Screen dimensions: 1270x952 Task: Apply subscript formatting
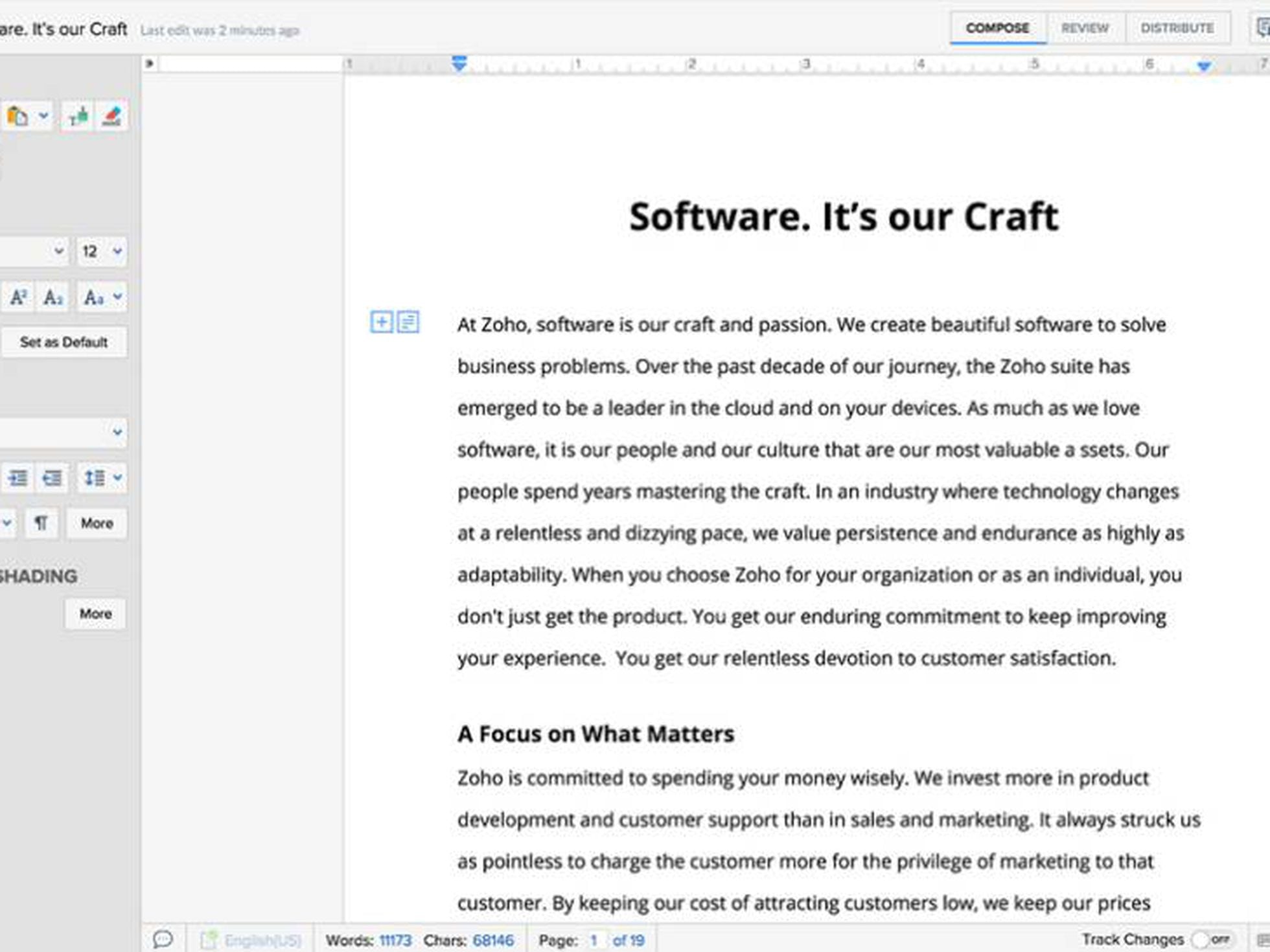click(x=52, y=297)
